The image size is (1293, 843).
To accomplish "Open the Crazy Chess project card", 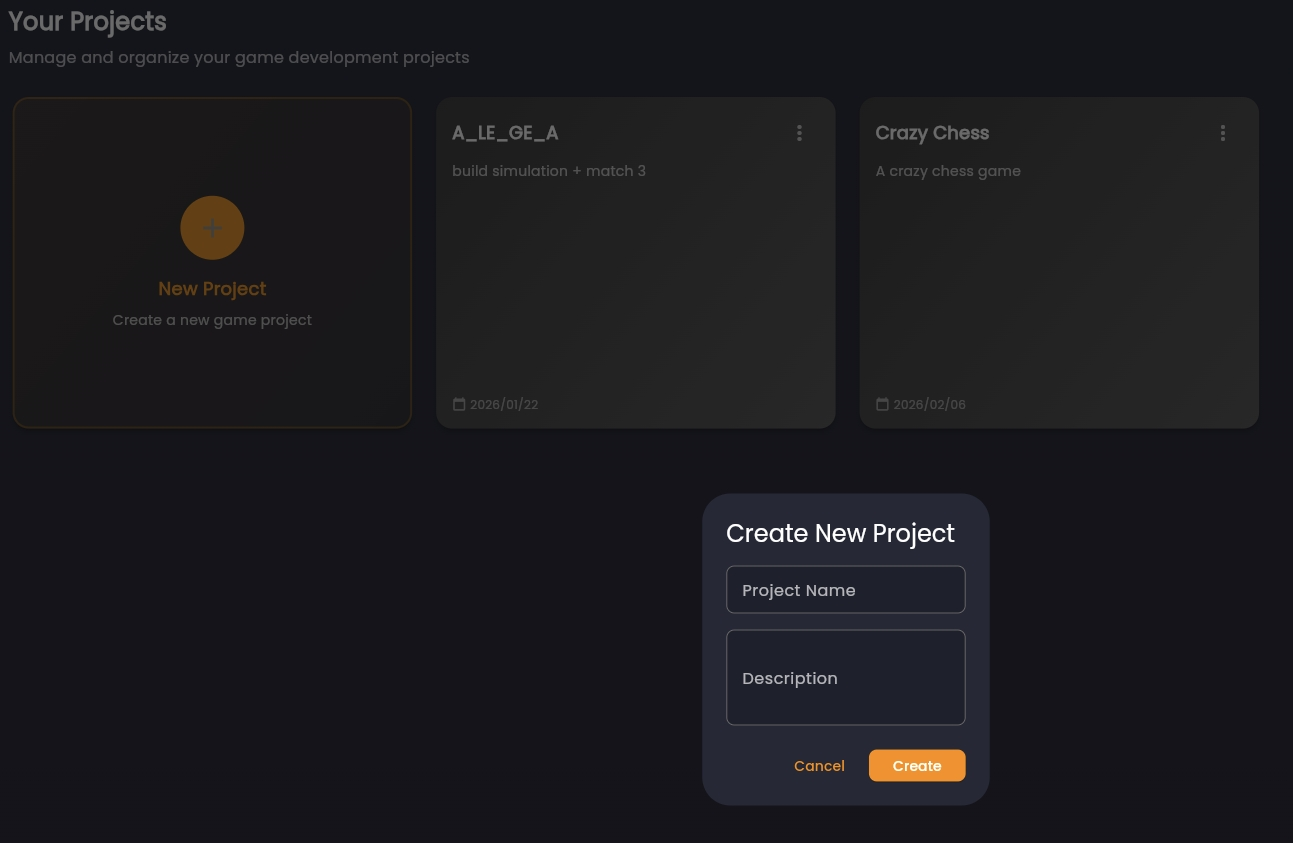I will click(x=1059, y=262).
